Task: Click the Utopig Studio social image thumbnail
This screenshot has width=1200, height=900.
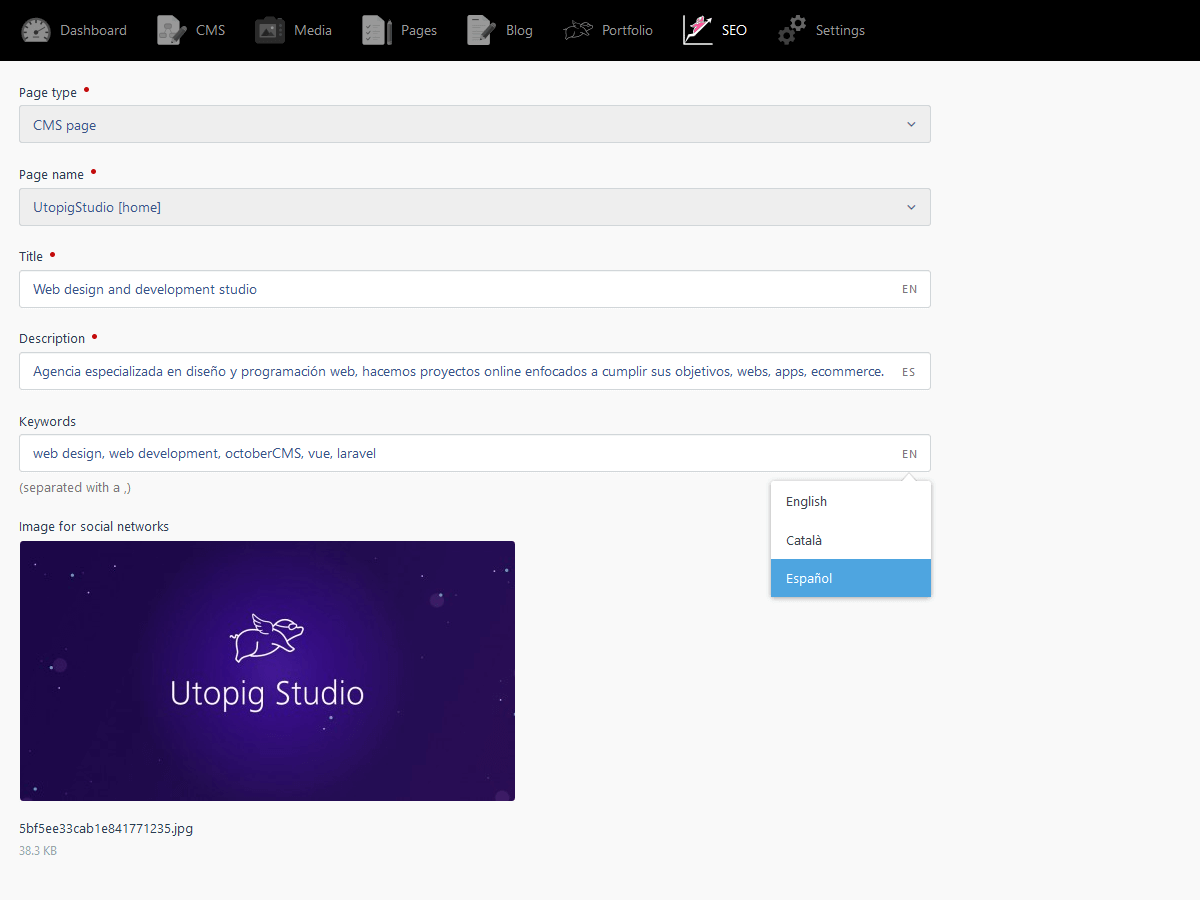Action: pyautogui.click(x=267, y=671)
